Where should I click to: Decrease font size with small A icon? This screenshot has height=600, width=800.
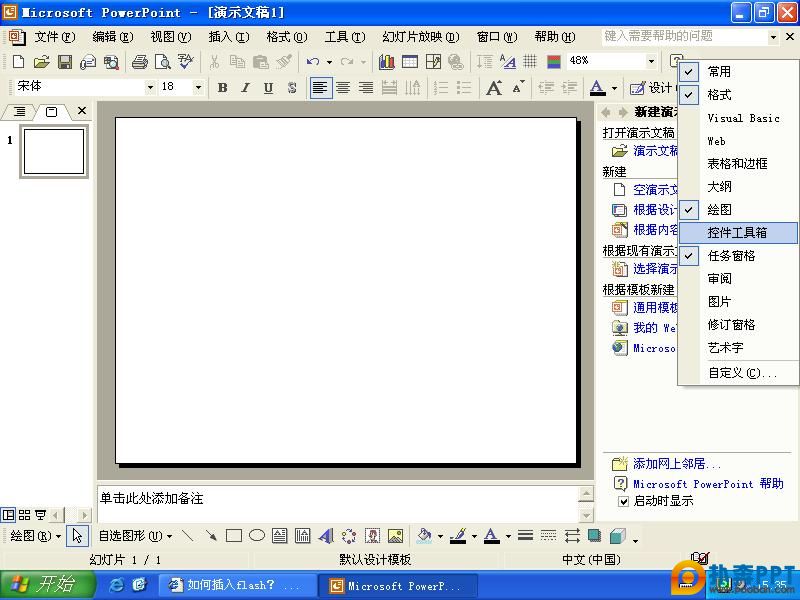point(518,88)
